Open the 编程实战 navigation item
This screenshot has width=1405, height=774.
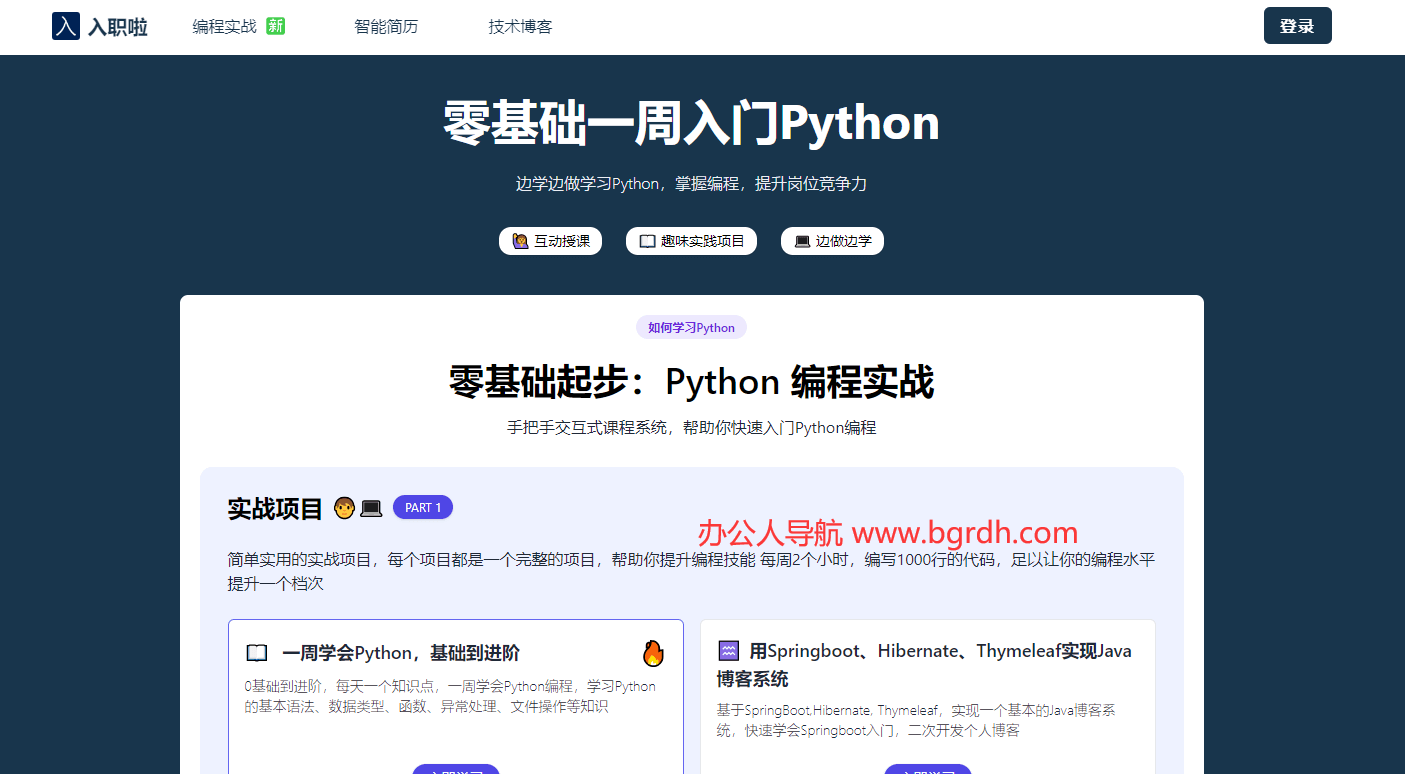[225, 27]
